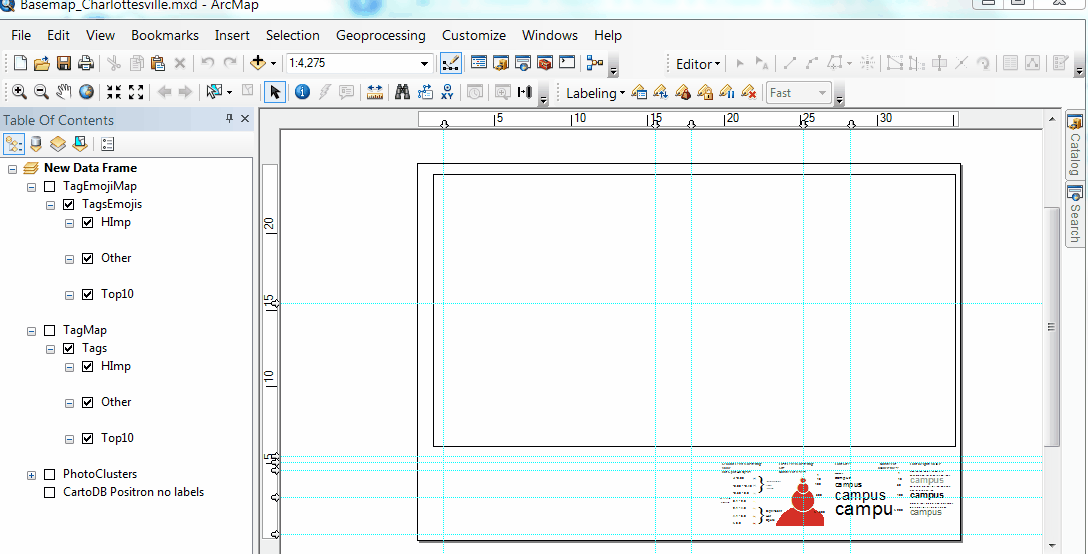Open the Go To XY tool
The width and height of the screenshot is (1088, 554).
(447, 92)
